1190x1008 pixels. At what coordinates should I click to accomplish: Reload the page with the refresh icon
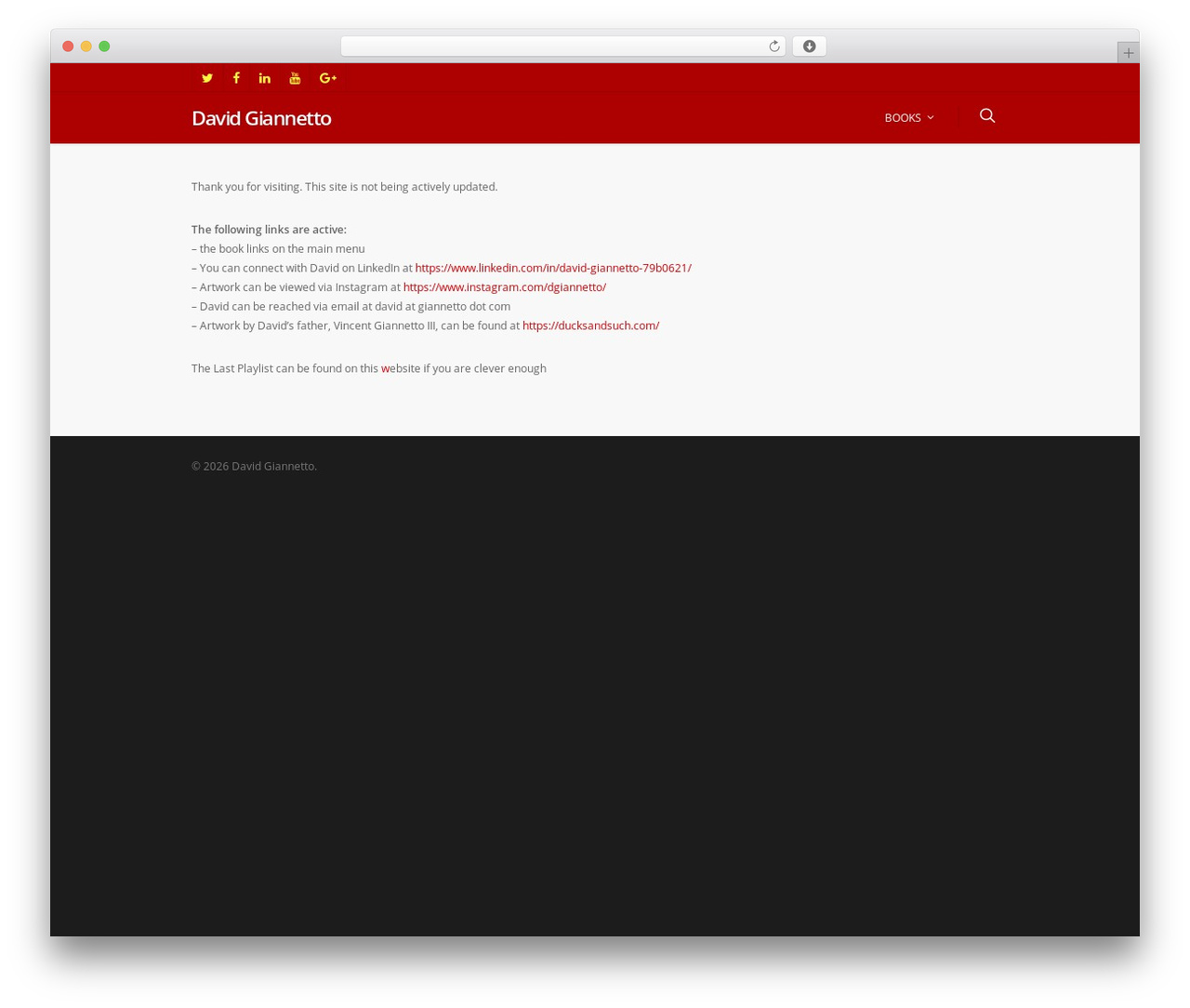[773, 46]
